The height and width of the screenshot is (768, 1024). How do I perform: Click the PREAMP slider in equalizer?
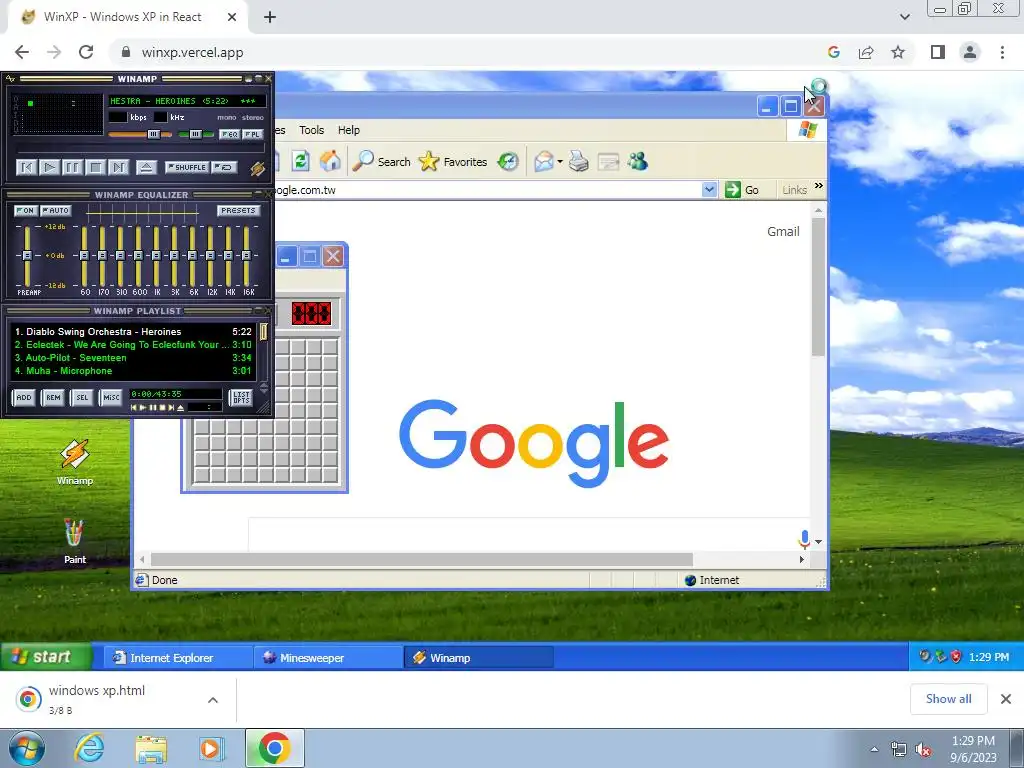(x=27, y=256)
